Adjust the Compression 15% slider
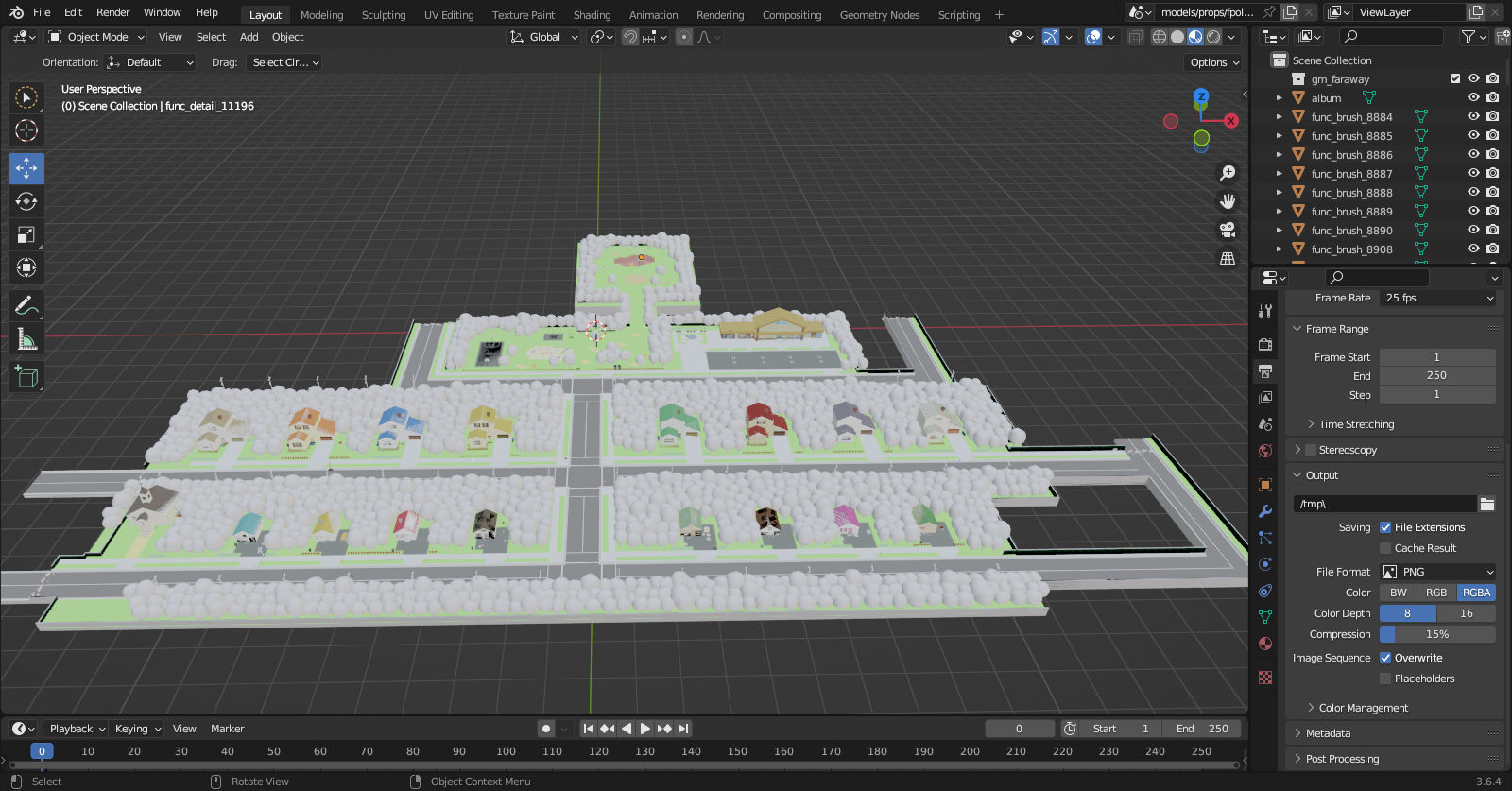The height and width of the screenshot is (791, 1512). click(1437, 634)
